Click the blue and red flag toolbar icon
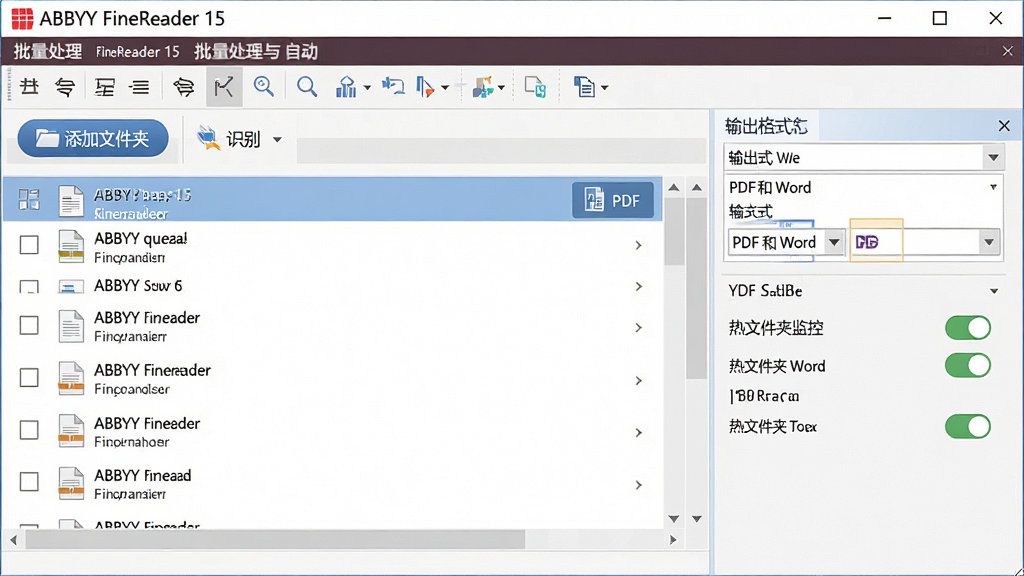The height and width of the screenshot is (576, 1024). point(425,87)
